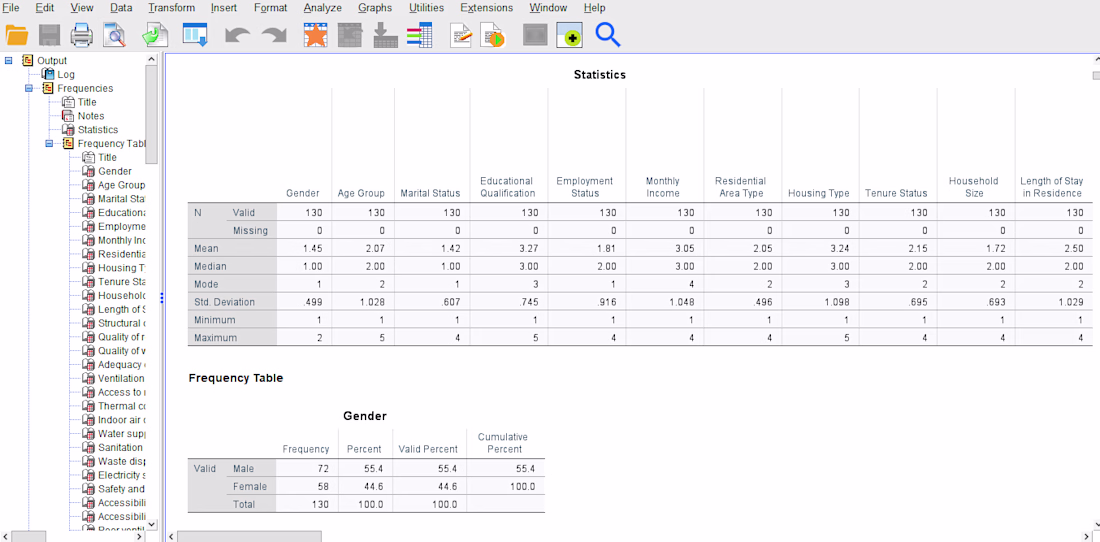
Task: Click the Go to Data star icon
Action: coord(316,35)
